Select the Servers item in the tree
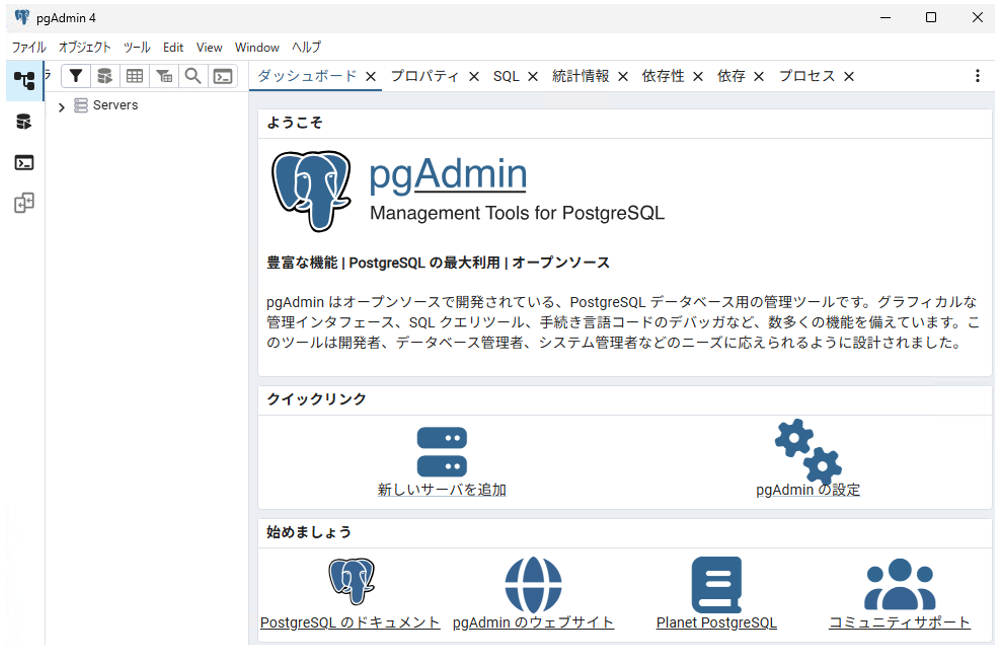Viewport: 995px width, 645px height. click(x=115, y=105)
